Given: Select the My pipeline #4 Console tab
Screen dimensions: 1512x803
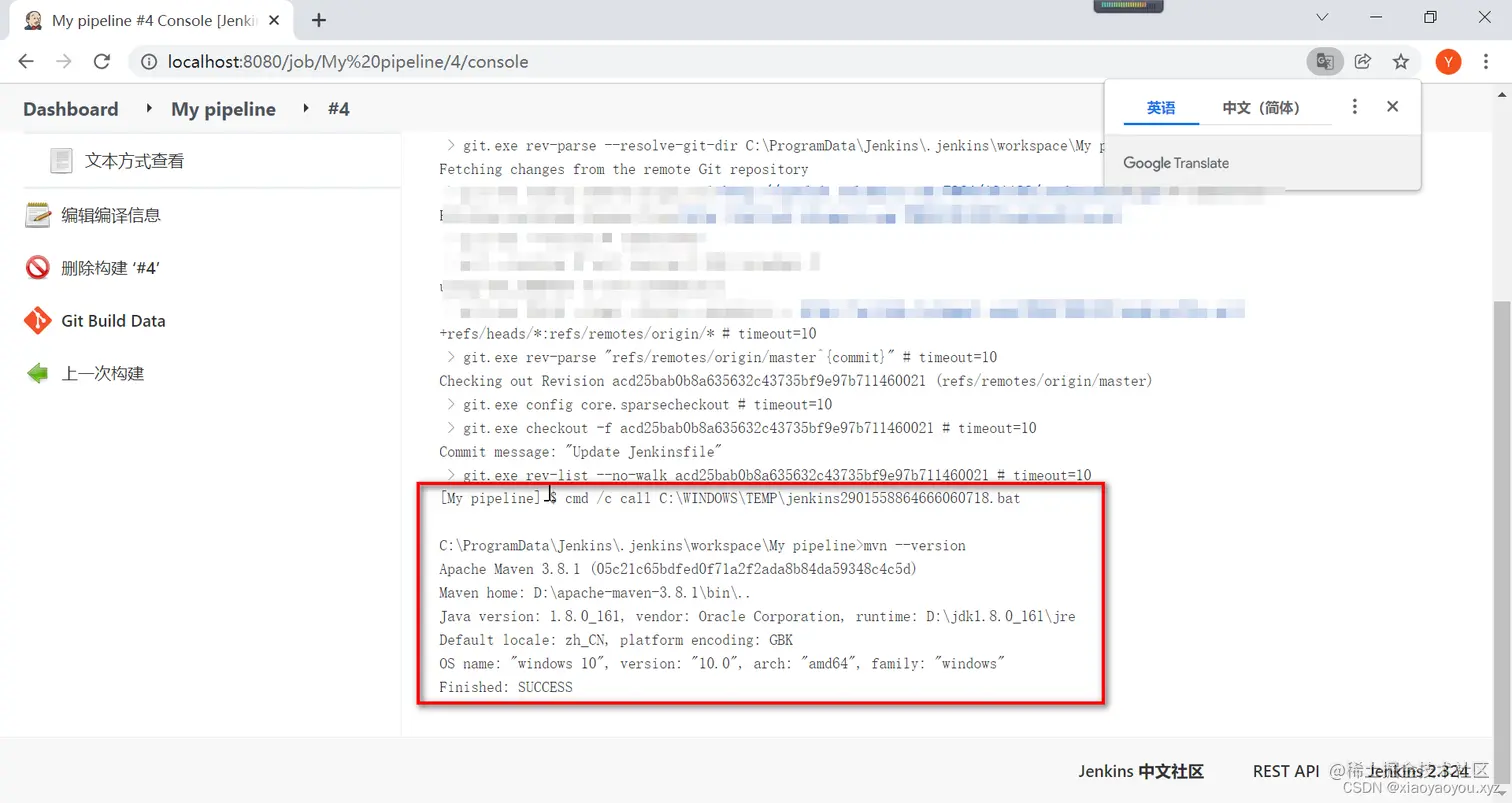Looking at the screenshot, I should [150, 20].
